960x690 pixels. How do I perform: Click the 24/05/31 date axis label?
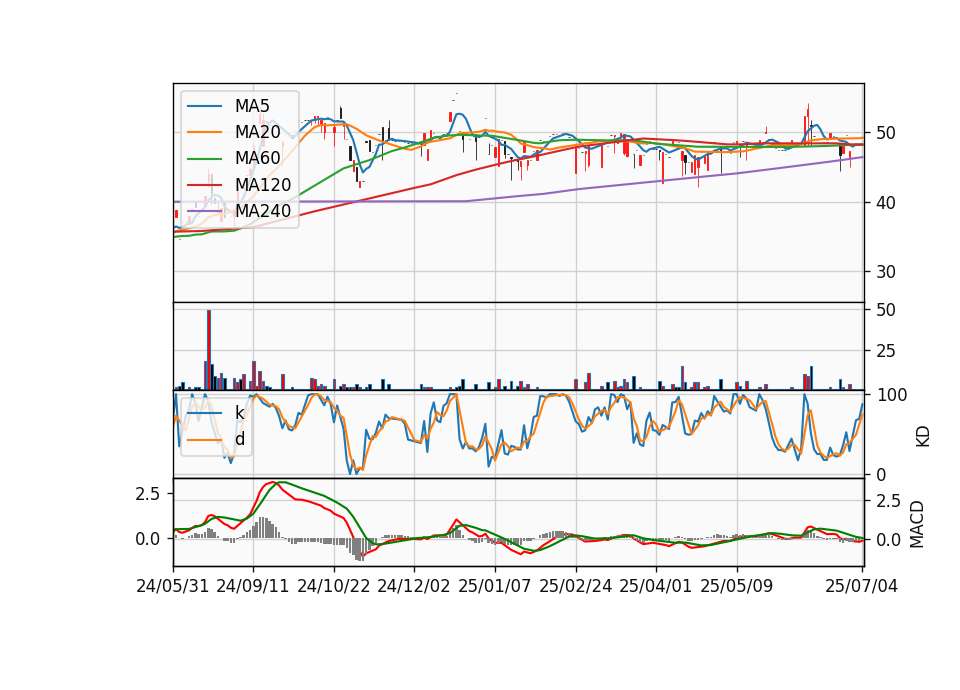pos(173,587)
